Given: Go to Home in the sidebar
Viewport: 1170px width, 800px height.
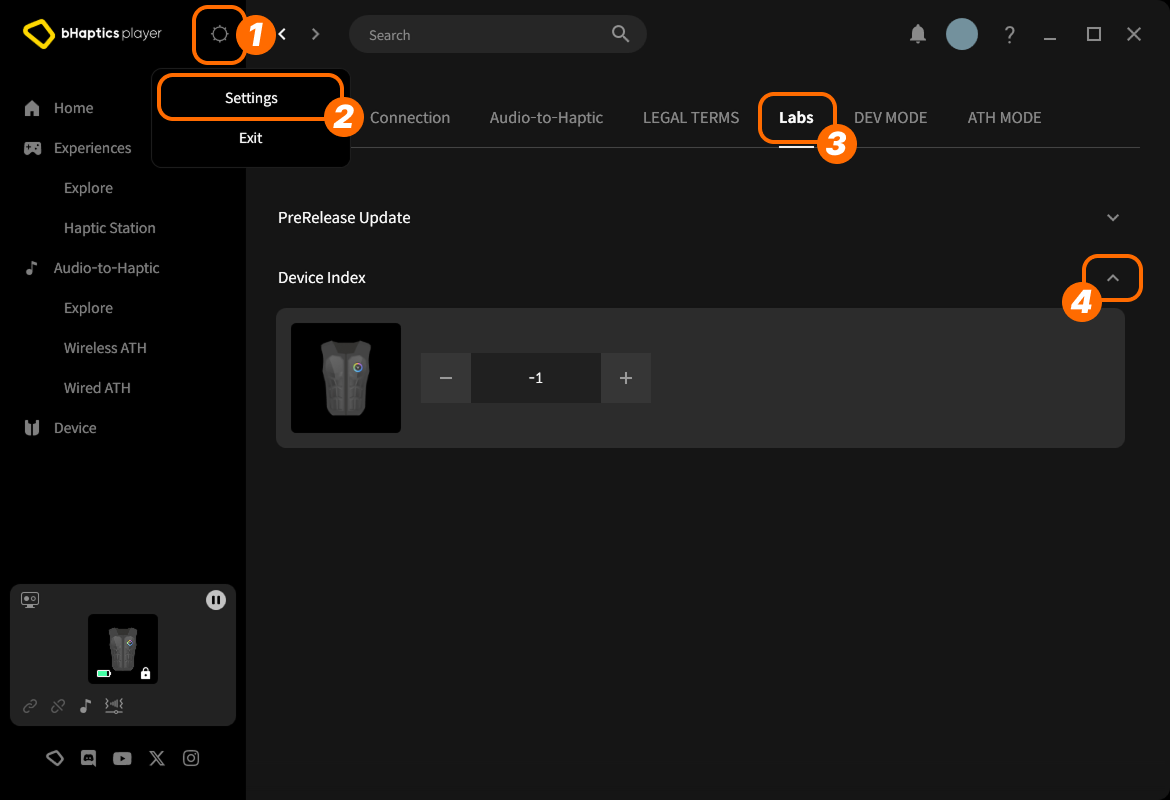Looking at the screenshot, I should (x=73, y=108).
